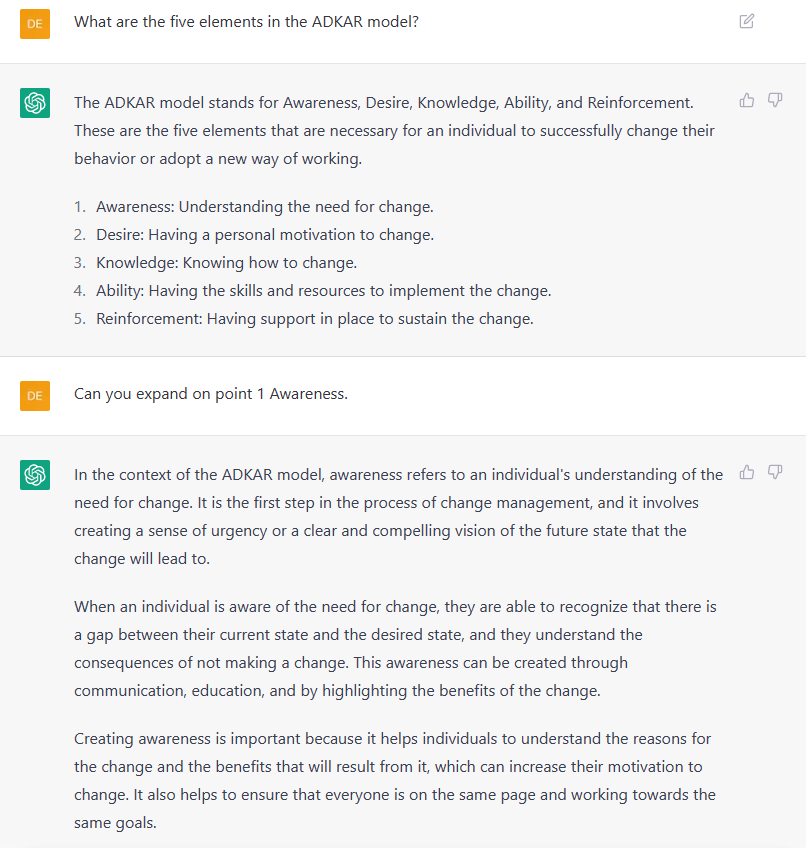Thumbs down the first ADKAR response
806x848 pixels.
(775, 100)
